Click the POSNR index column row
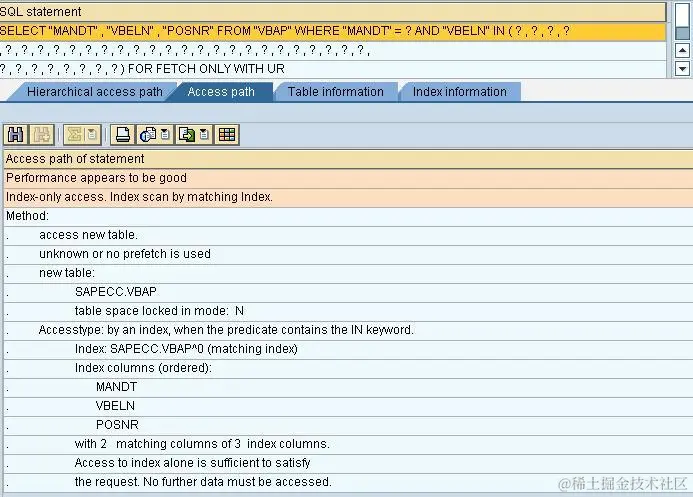The image size is (693, 497). [x=348, y=425]
